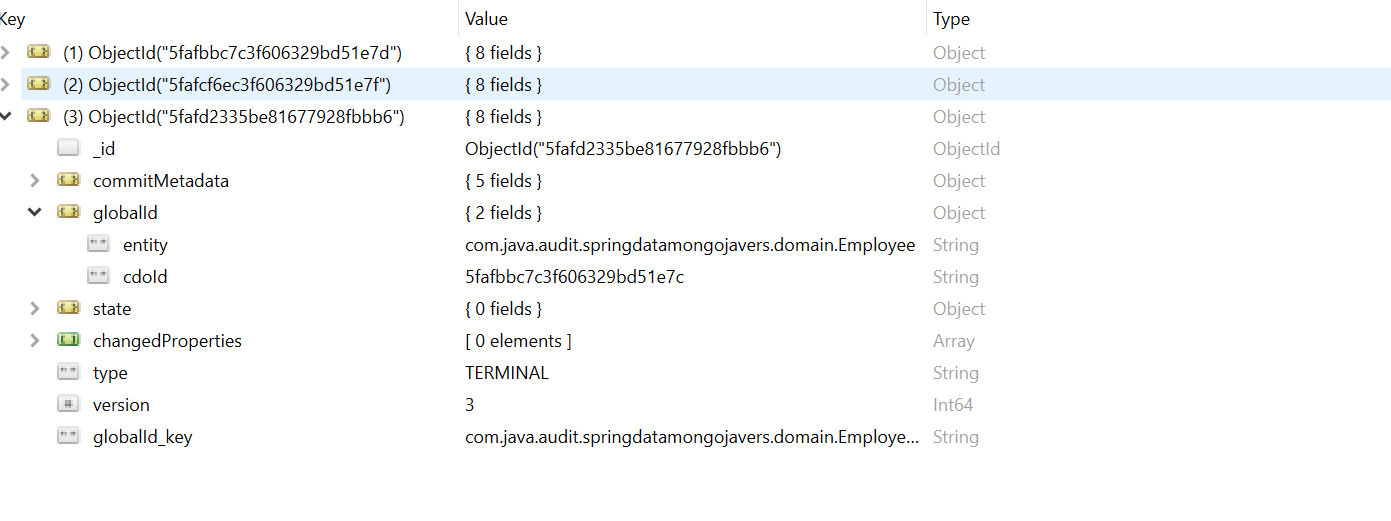This screenshot has width=1391, height=521.
Task: Expand the state field
Action: [35, 309]
